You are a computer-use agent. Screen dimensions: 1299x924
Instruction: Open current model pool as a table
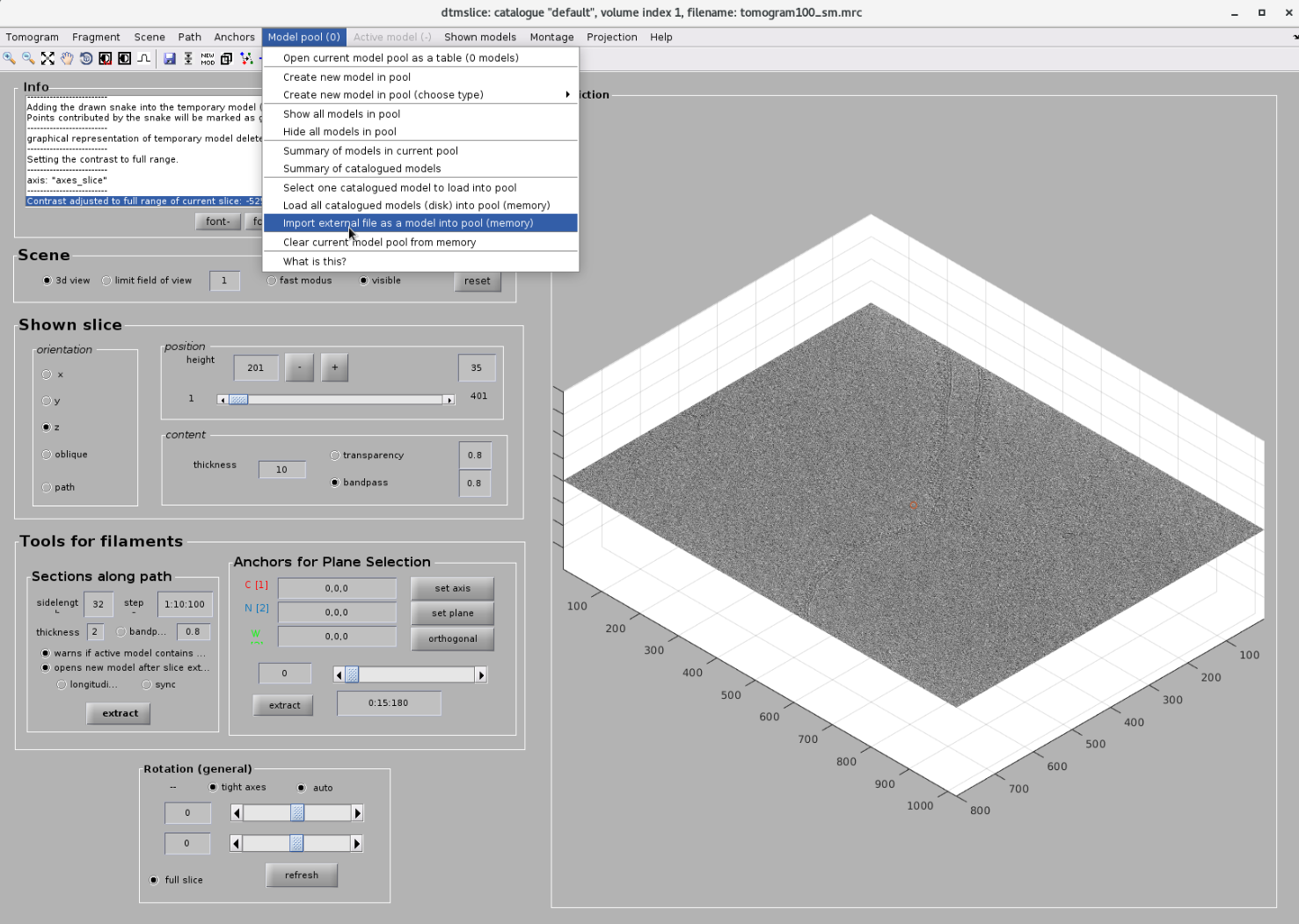[420, 57]
